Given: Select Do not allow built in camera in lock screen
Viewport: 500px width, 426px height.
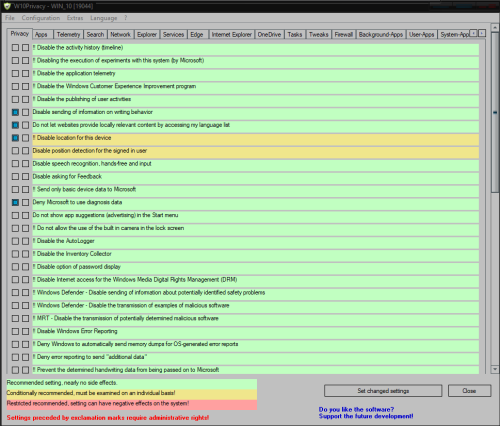Looking at the screenshot, I should point(256,228).
